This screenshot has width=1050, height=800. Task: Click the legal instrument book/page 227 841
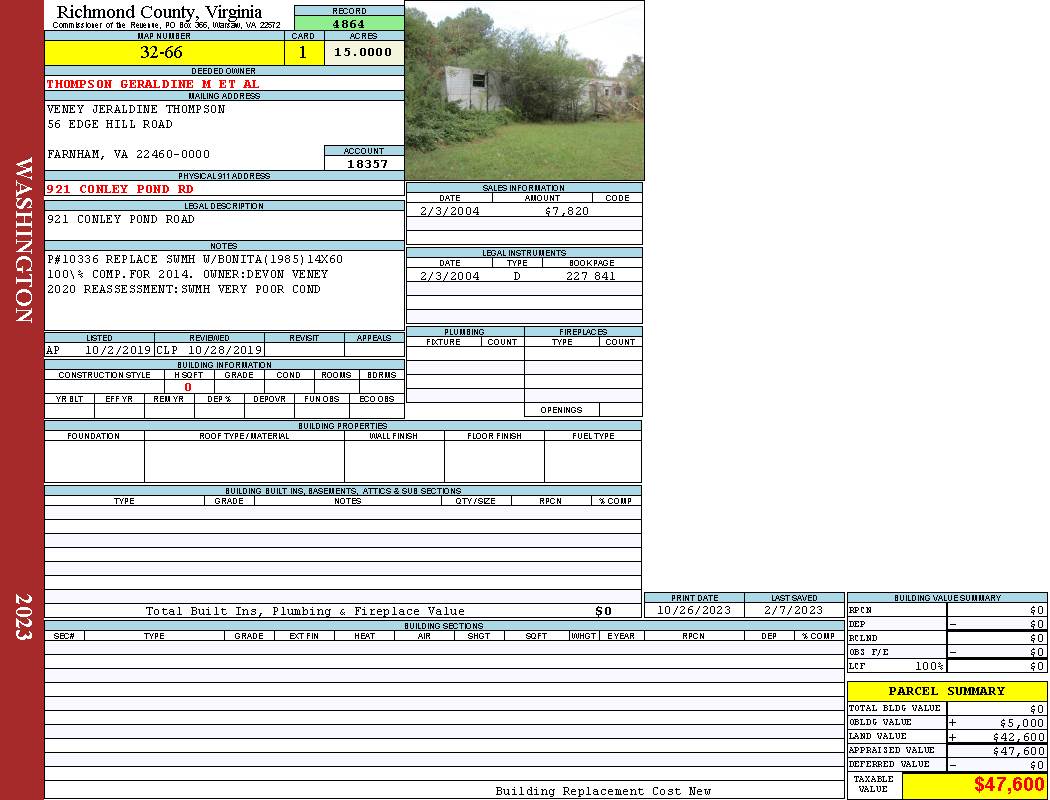click(x=590, y=276)
